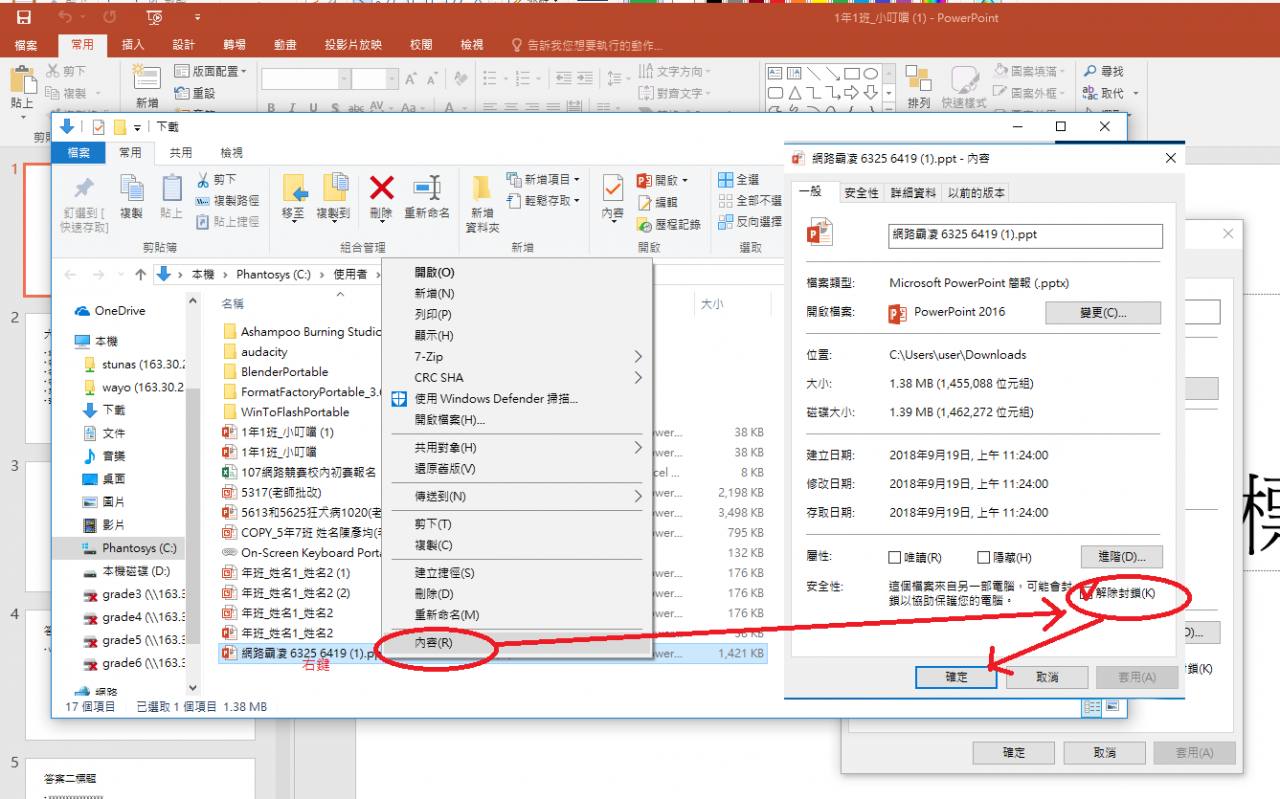Select 下載 folder in Explorer navigation pane

coord(104,410)
